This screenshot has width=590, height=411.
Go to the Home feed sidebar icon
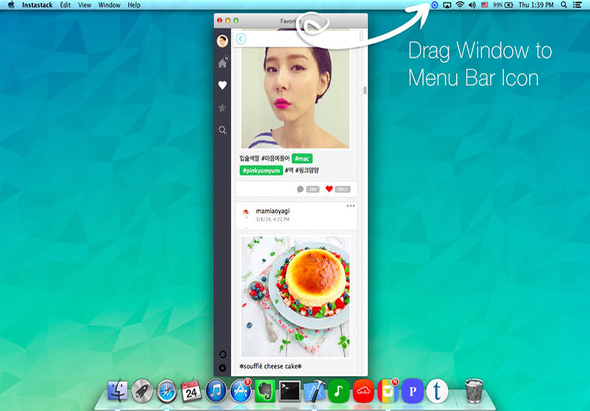tap(223, 62)
